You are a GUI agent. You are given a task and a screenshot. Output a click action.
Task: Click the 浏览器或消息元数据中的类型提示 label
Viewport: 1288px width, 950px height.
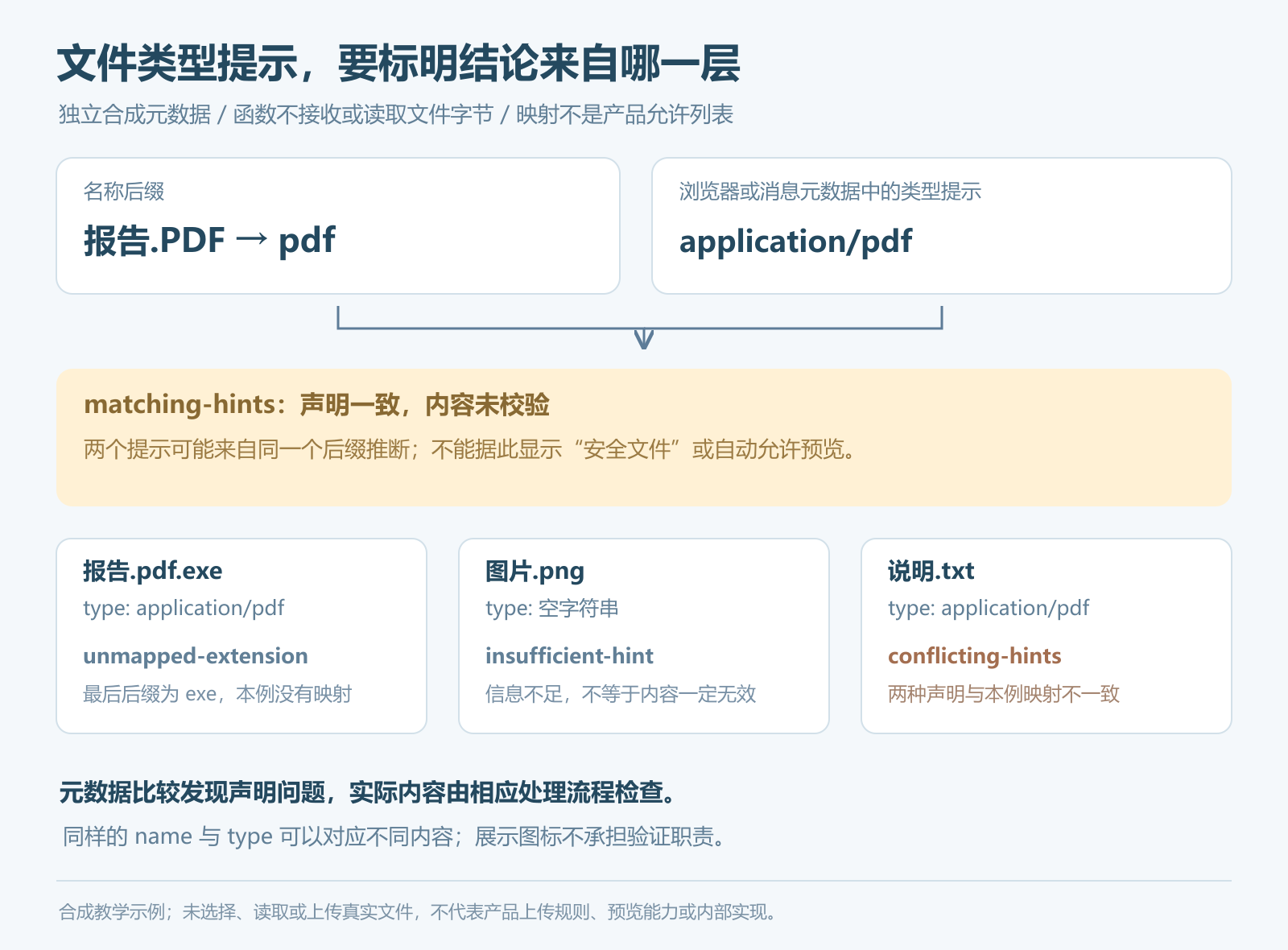pos(830,192)
